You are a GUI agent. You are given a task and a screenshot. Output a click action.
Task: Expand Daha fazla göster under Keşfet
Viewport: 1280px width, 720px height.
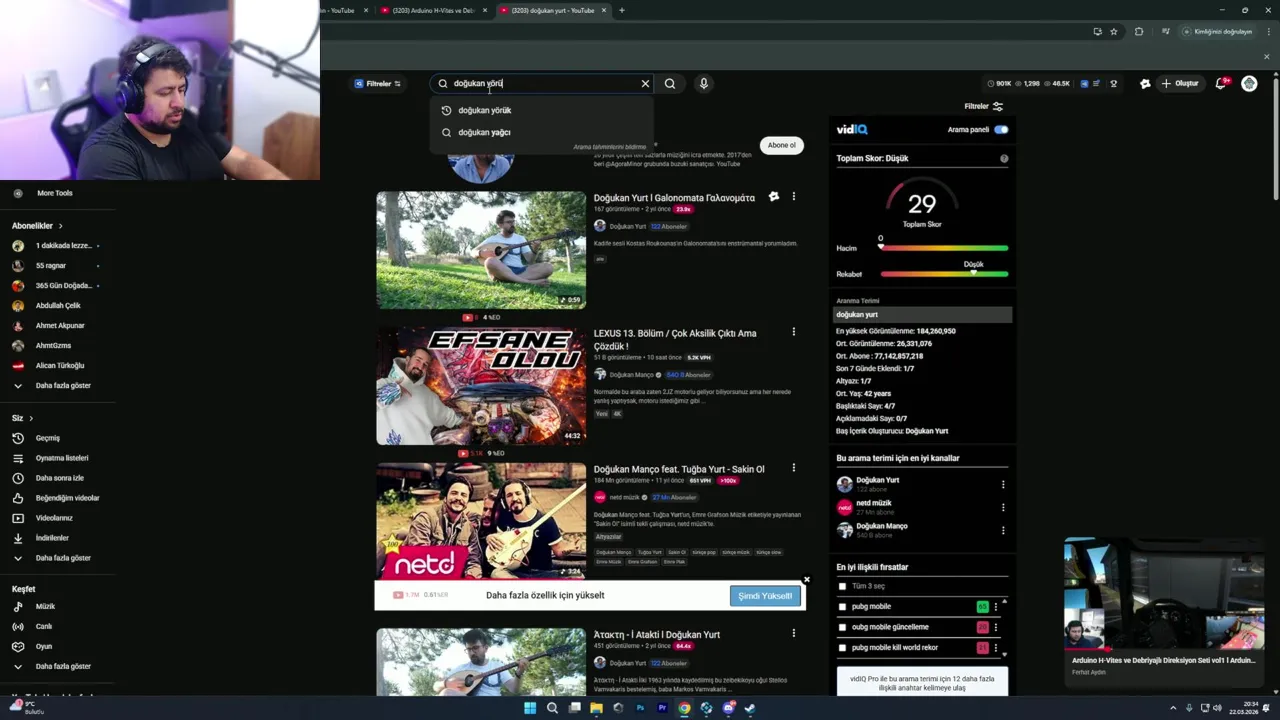click(53, 666)
